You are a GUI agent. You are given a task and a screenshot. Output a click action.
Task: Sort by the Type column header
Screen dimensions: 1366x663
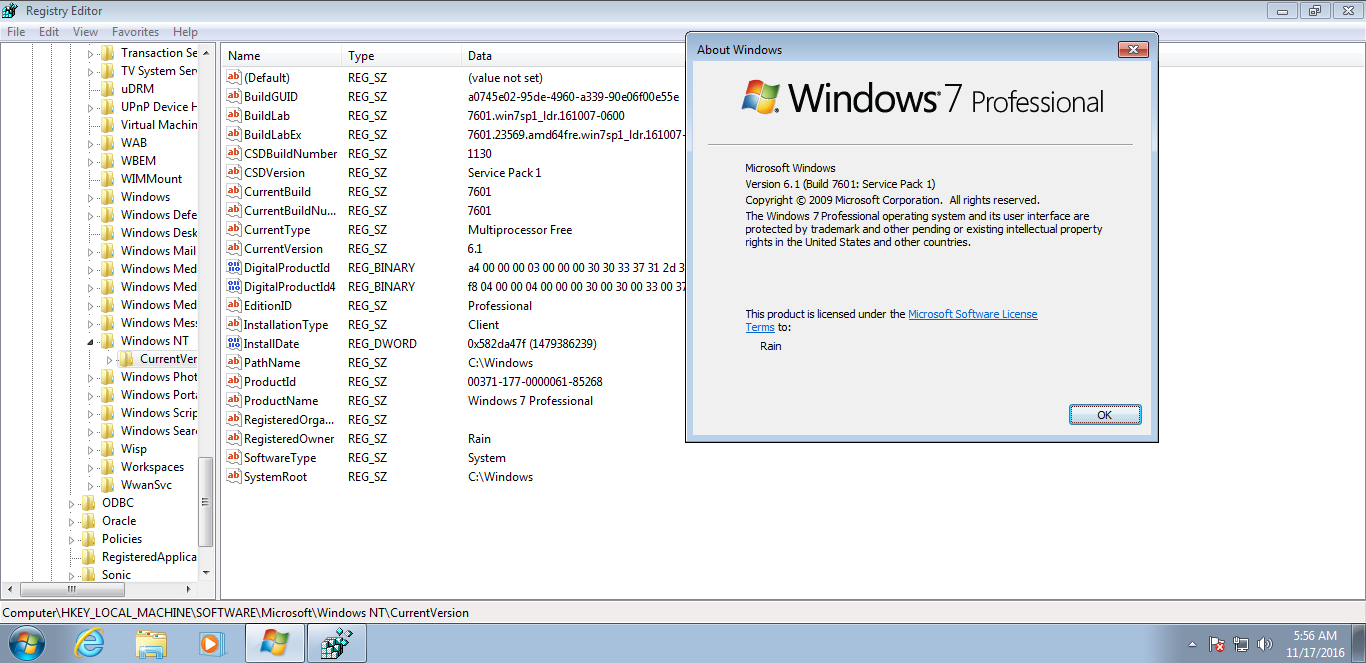402,56
